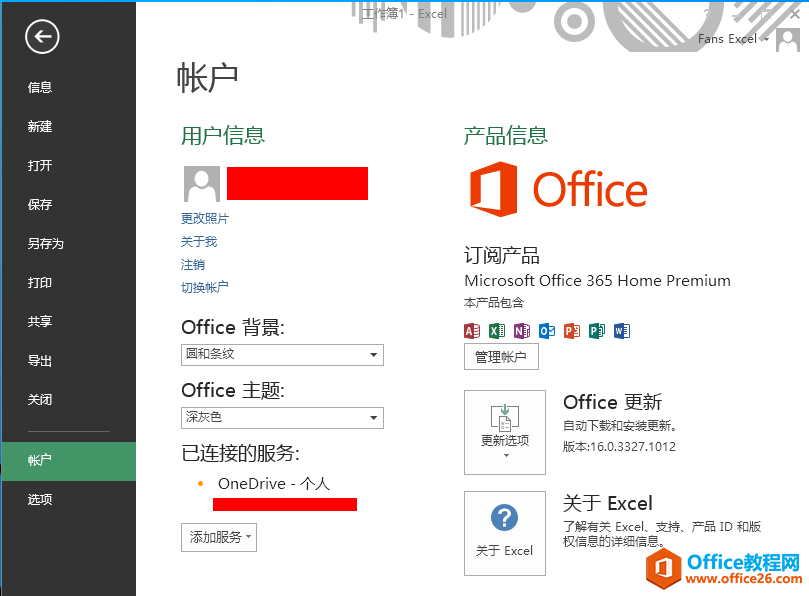Open 选项 from the sidebar
Screen dimensions: 809x596
(40, 500)
